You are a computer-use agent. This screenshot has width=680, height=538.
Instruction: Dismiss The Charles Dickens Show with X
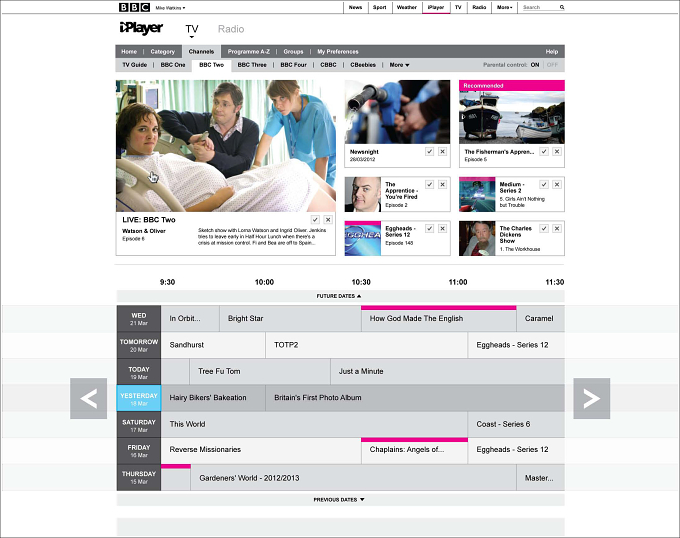click(557, 228)
